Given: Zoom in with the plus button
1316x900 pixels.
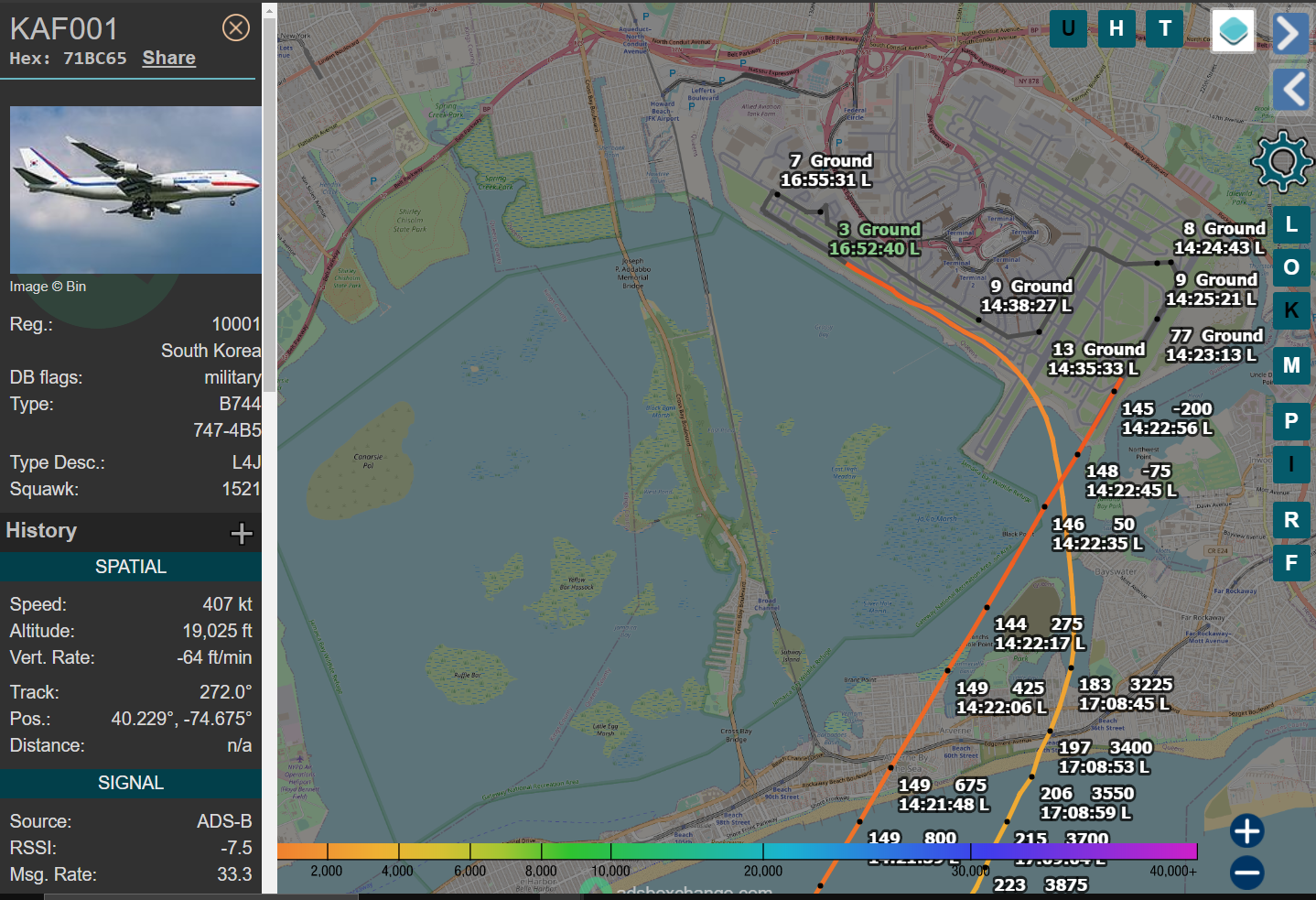Looking at the screenshot, I should (x=1246, y=831).
